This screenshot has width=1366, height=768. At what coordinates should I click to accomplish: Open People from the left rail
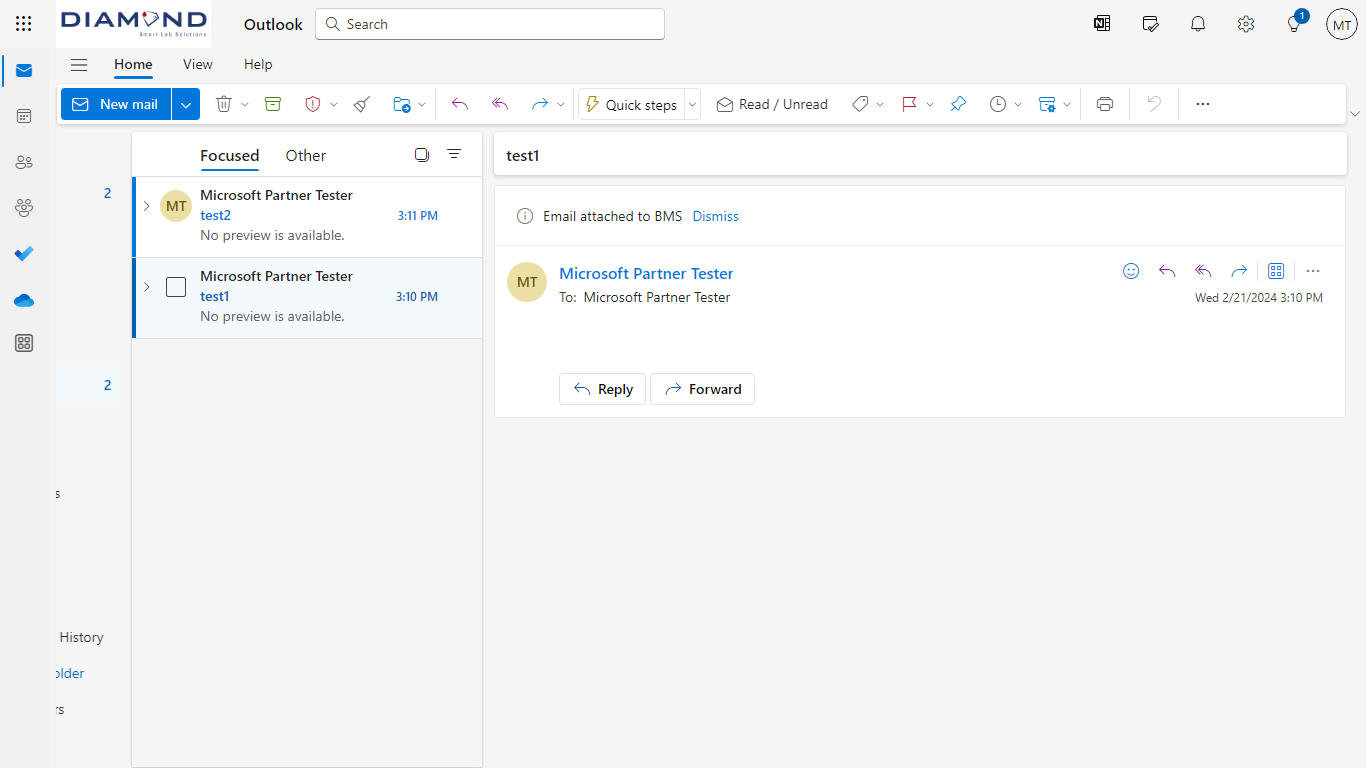(x=24, y=162)
